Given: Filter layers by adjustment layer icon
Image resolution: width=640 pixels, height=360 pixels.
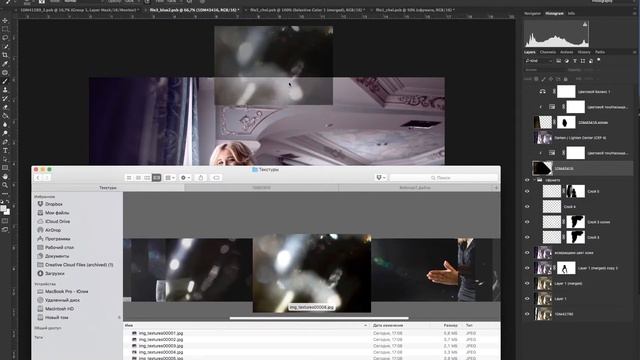Looking at the screenshot, I should 567,61.
